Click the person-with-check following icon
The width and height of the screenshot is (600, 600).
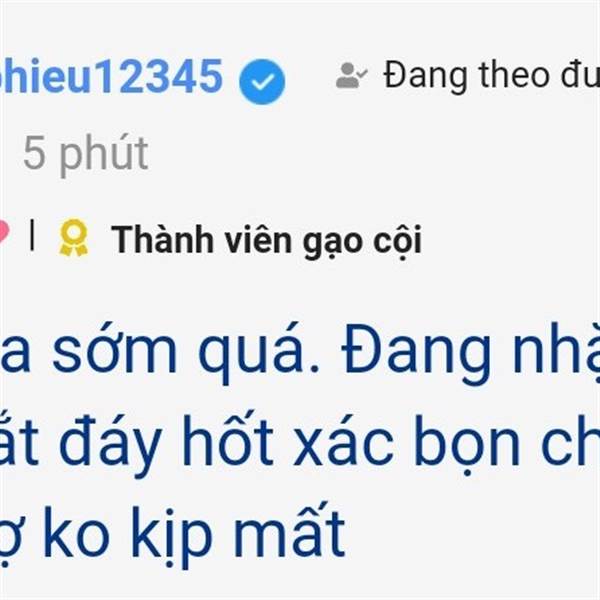click(351, 75)
